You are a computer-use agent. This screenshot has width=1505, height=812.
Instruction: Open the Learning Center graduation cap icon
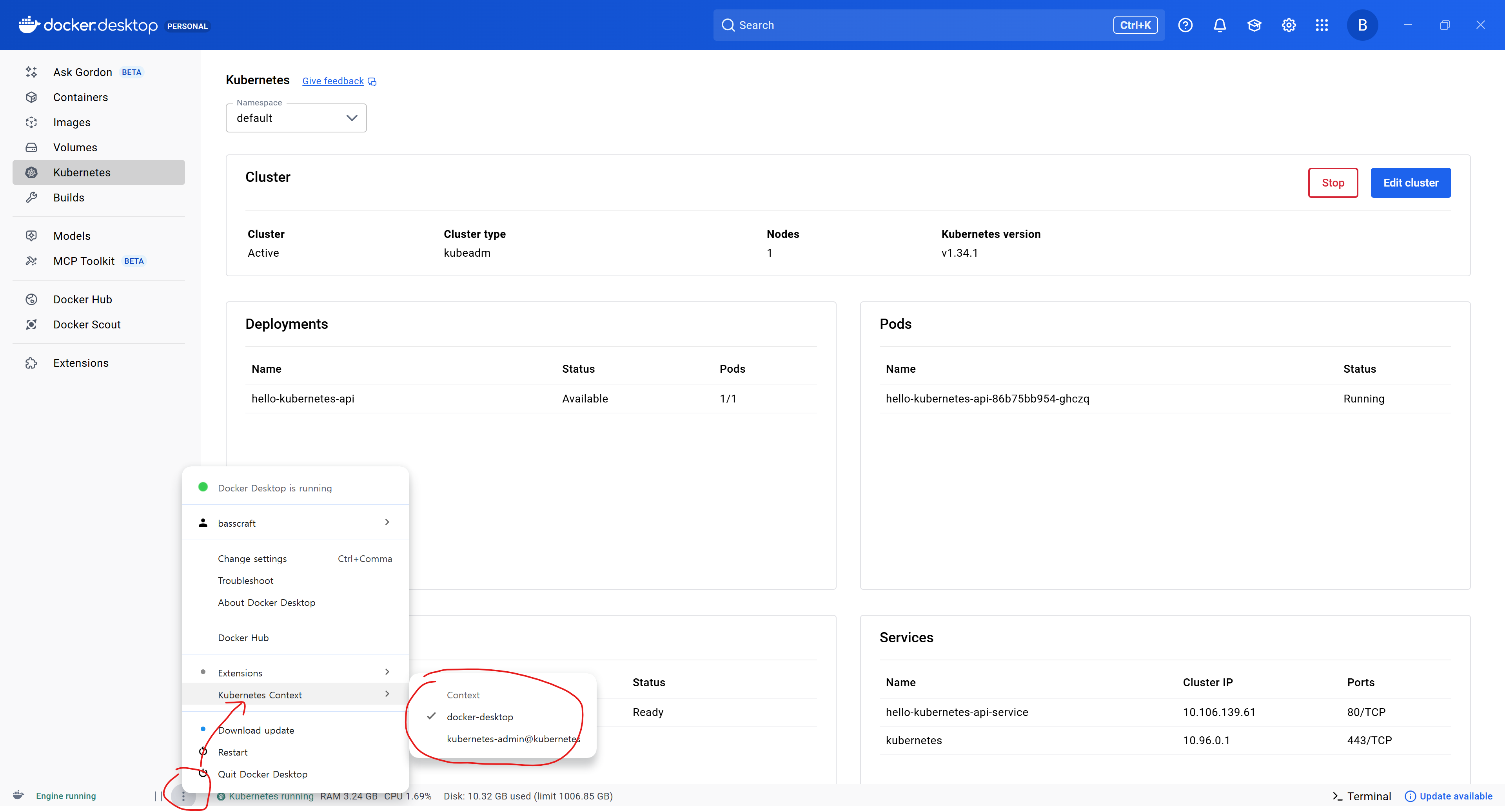coord(1254,25)
